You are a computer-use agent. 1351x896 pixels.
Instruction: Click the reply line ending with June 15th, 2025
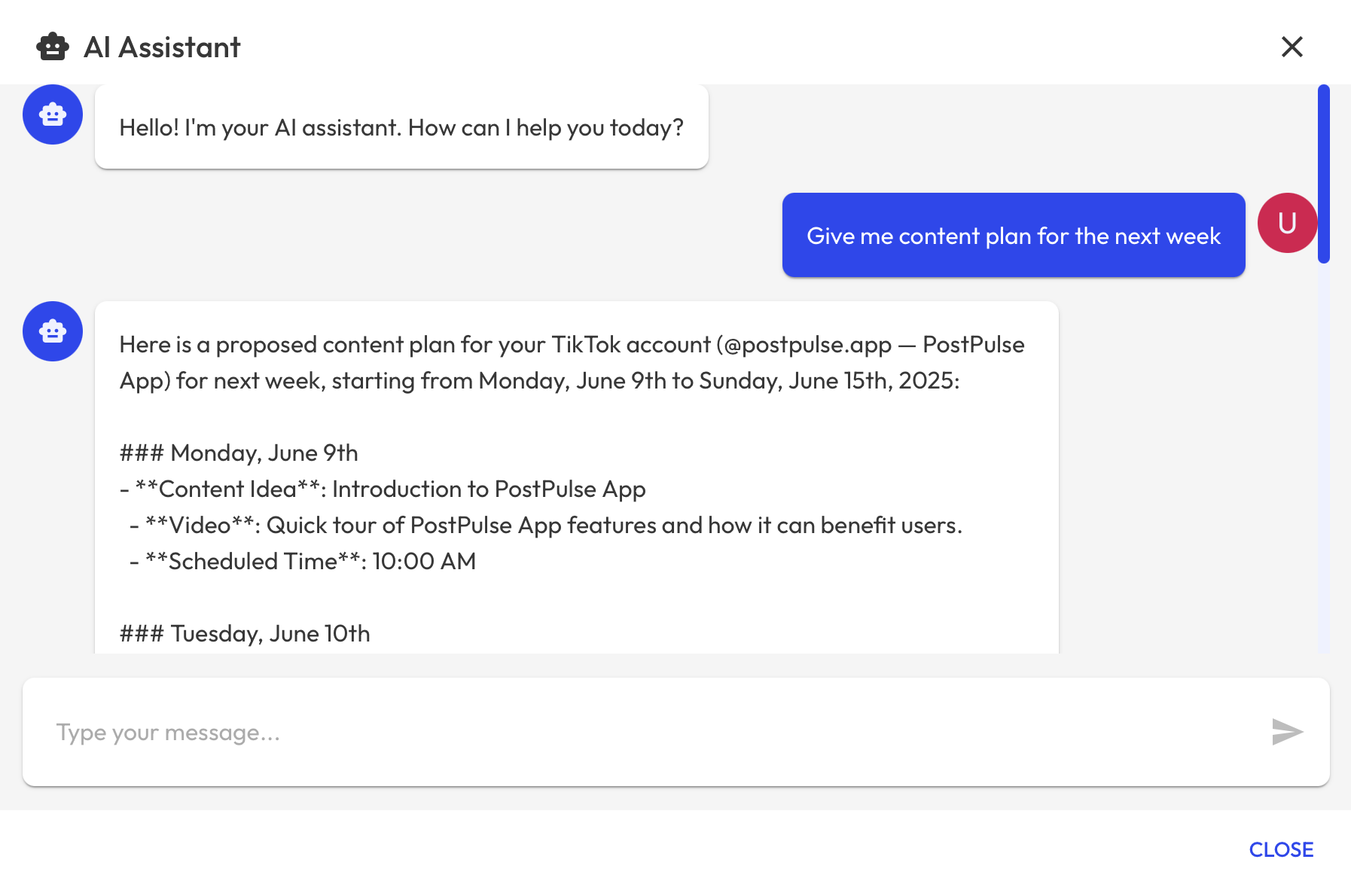pos(539,381)
